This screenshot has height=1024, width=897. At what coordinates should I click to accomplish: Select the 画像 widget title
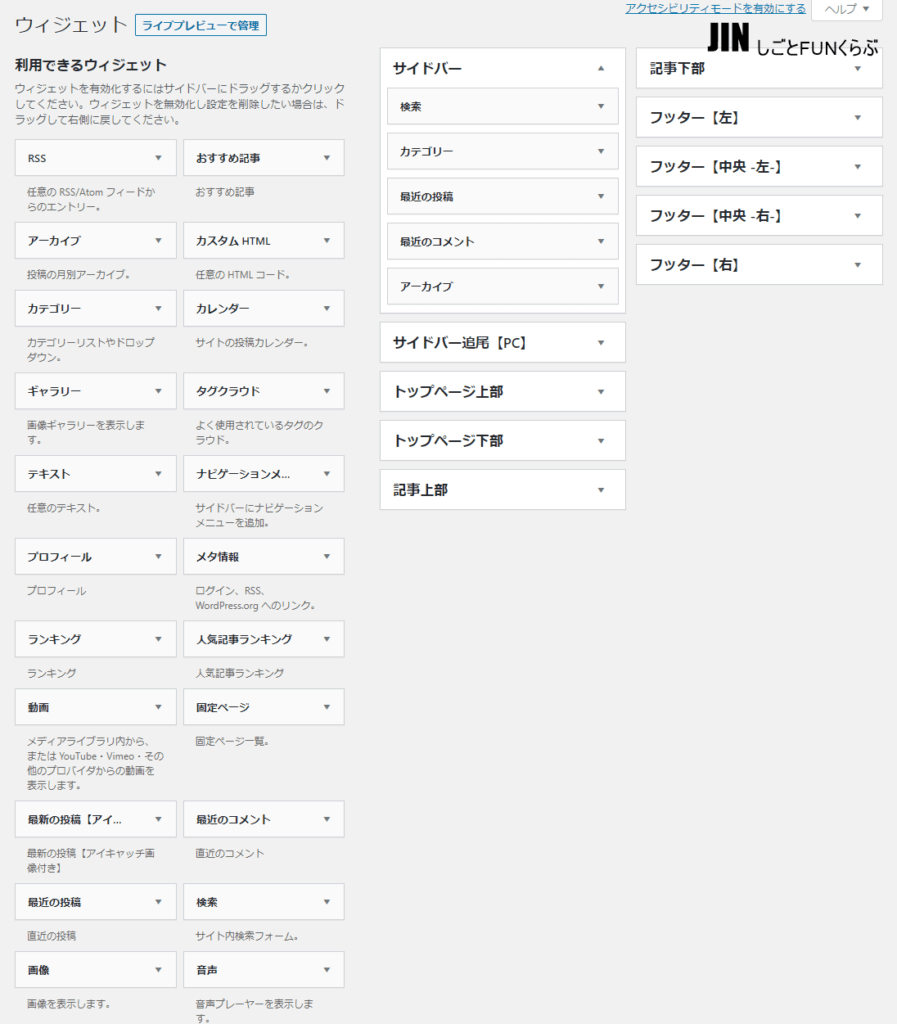pyautogui.click(x=38, y=970)
